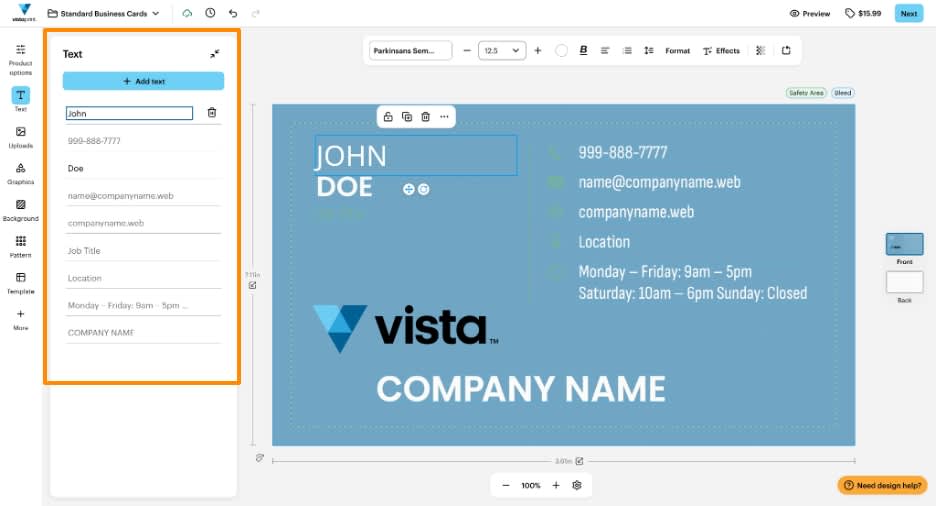Open Product options sidebar panel

tap(20, 59)
